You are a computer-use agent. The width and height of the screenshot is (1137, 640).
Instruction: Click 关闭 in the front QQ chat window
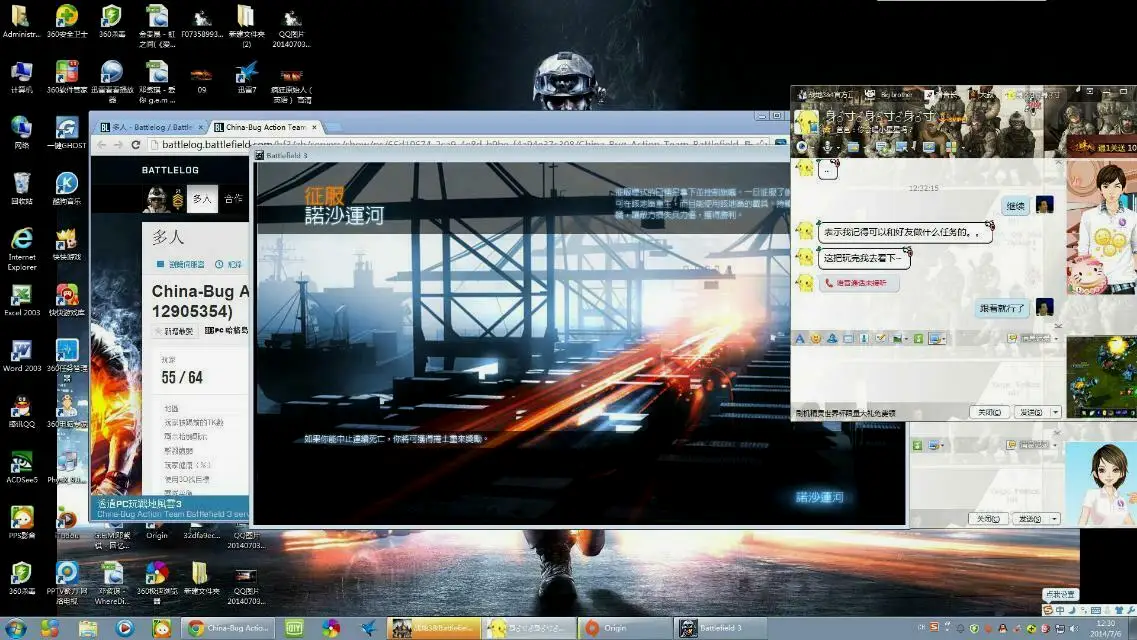pos(989,412)
